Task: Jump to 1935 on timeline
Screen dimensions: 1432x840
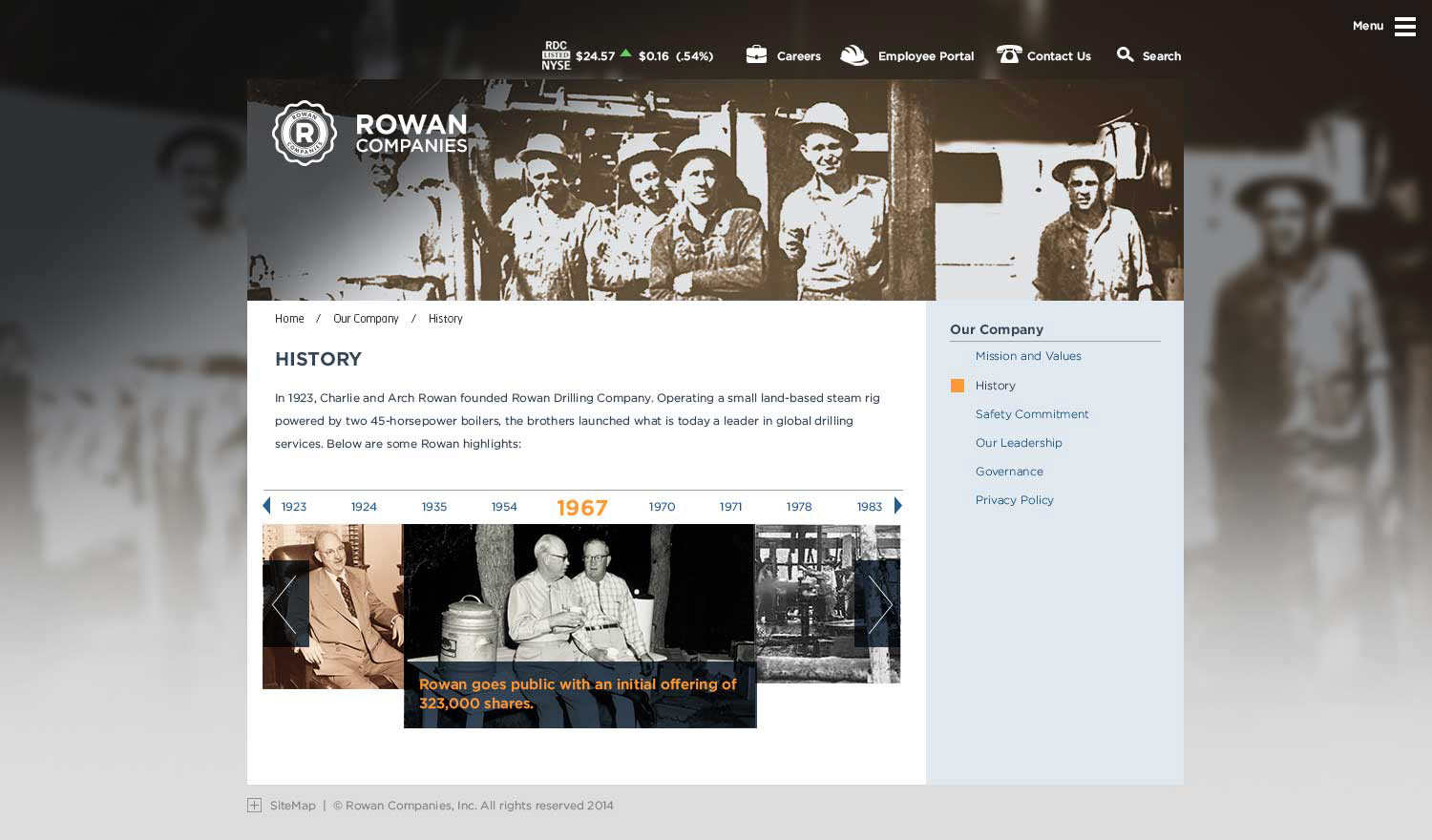Action: [434, 507]
